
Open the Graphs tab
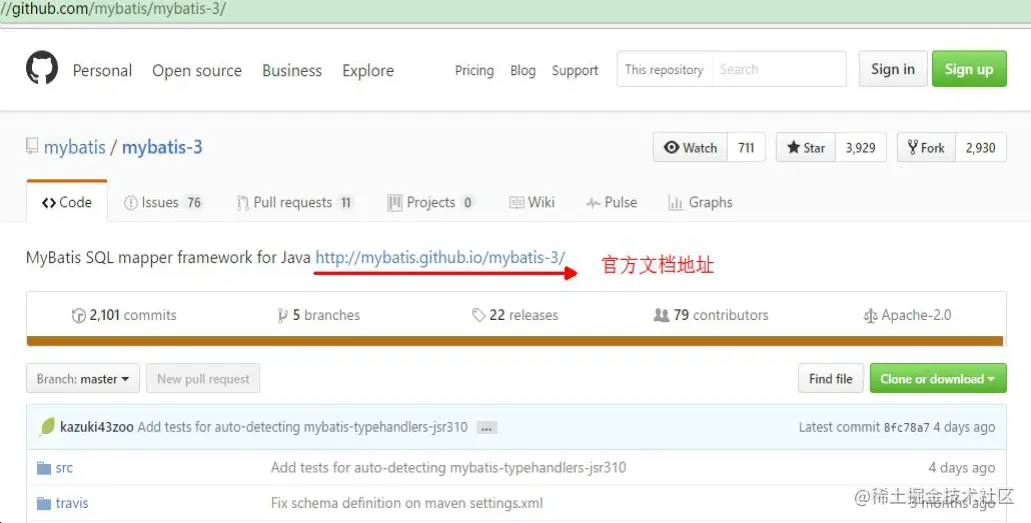pyautogui.click(x=700, y=202)
